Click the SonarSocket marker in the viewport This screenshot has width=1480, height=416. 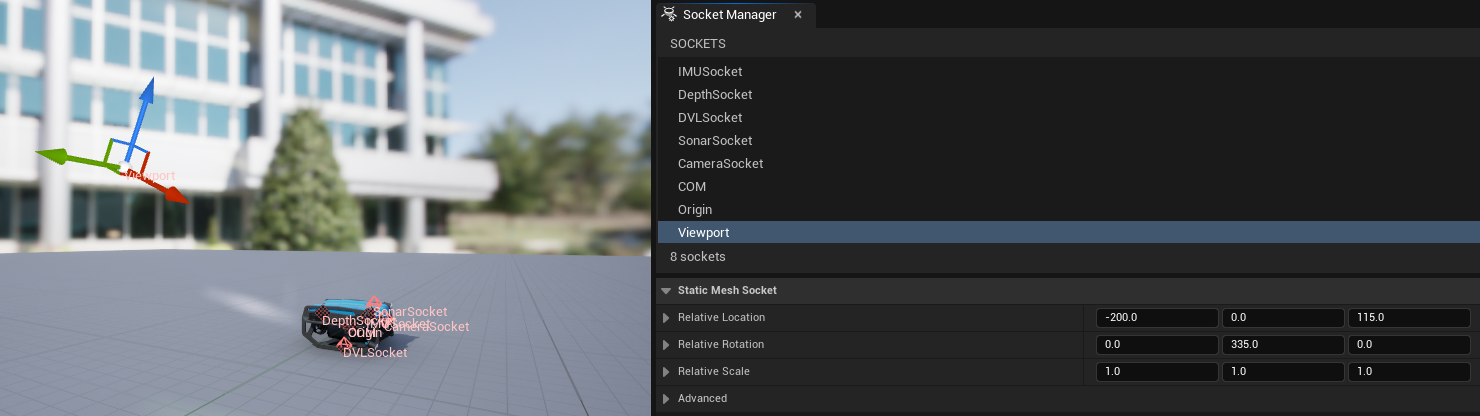click(x=373, y=302)
